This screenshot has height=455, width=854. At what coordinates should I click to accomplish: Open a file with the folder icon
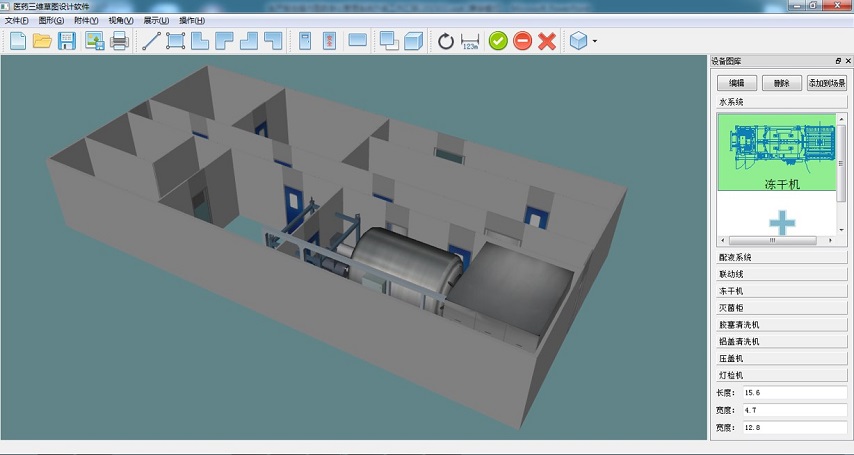click(42, 41)
